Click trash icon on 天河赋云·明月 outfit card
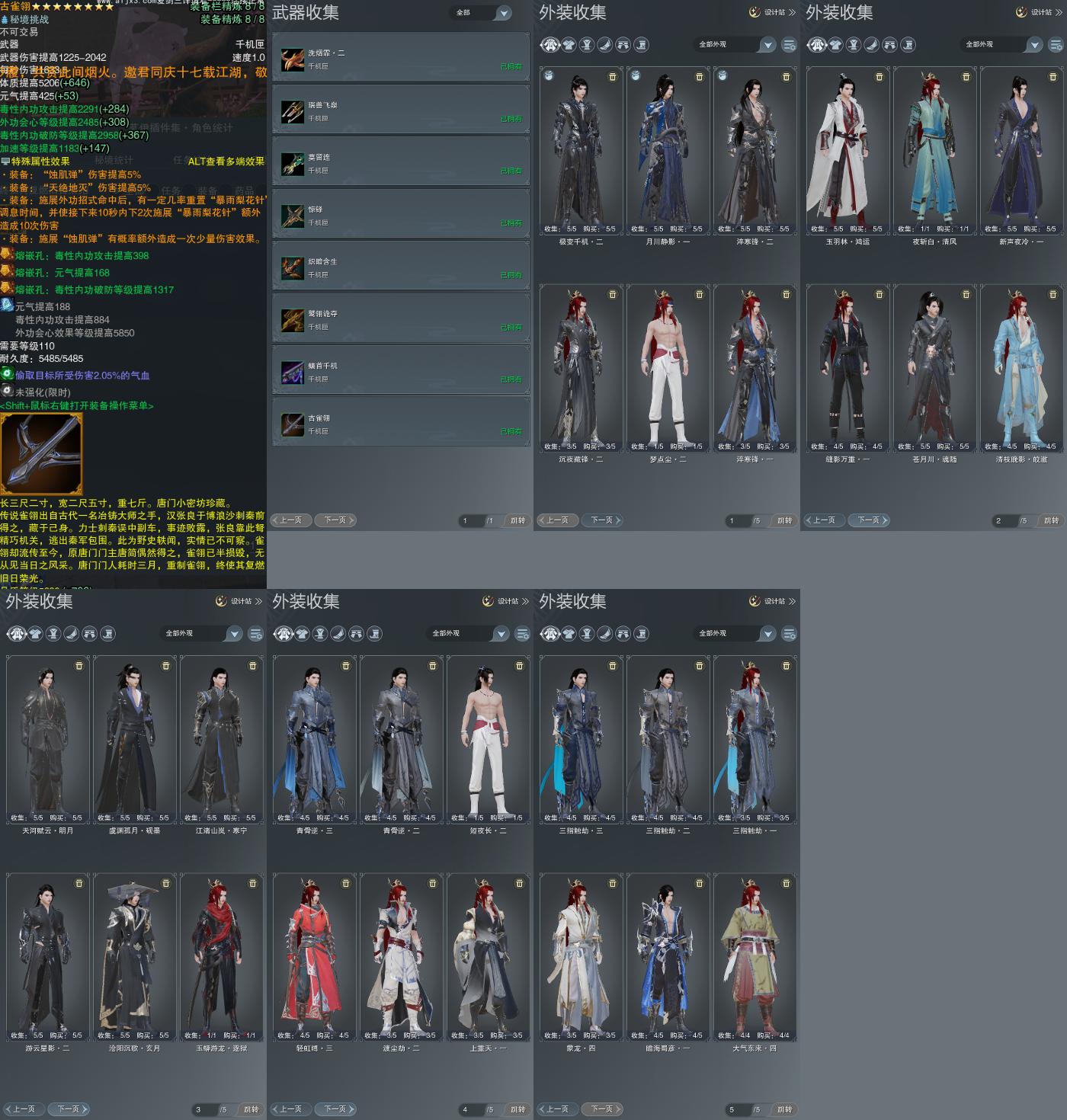Screen dimensions: 1067x1120 click(x=79, y=666)
